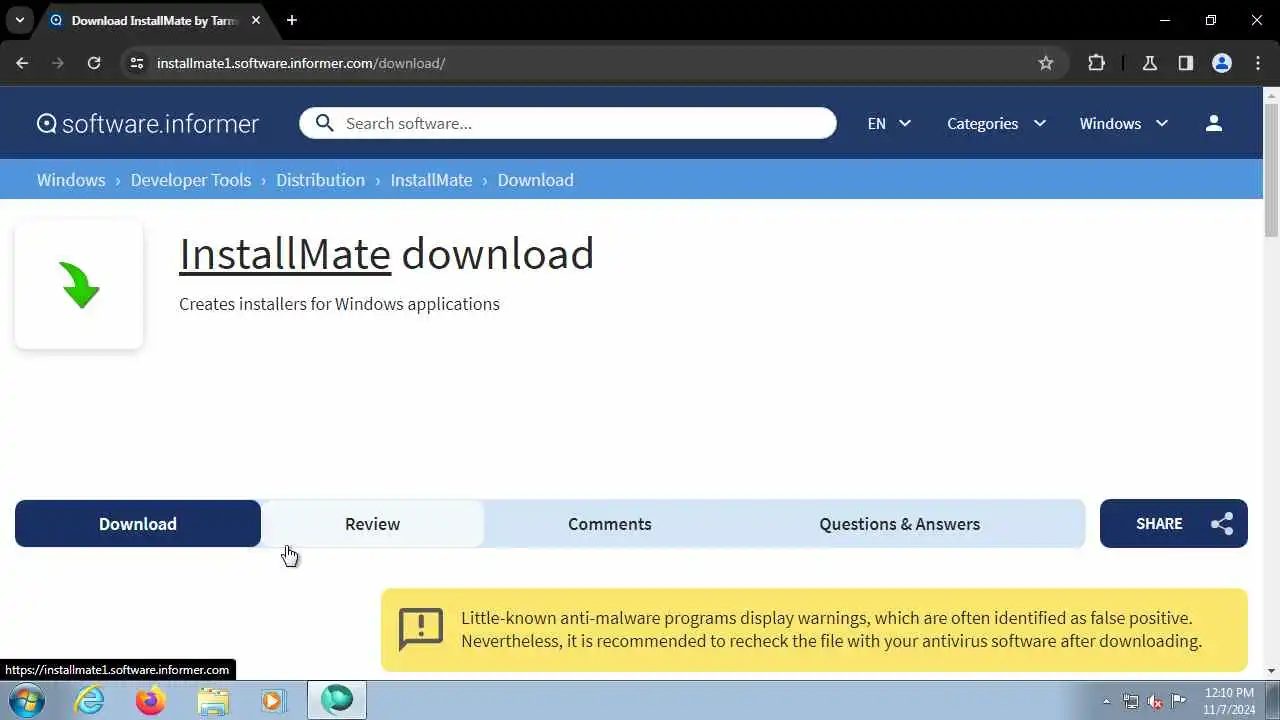
Task: Click the scrollbar up arrow
Action: [x=1271, y=95]
